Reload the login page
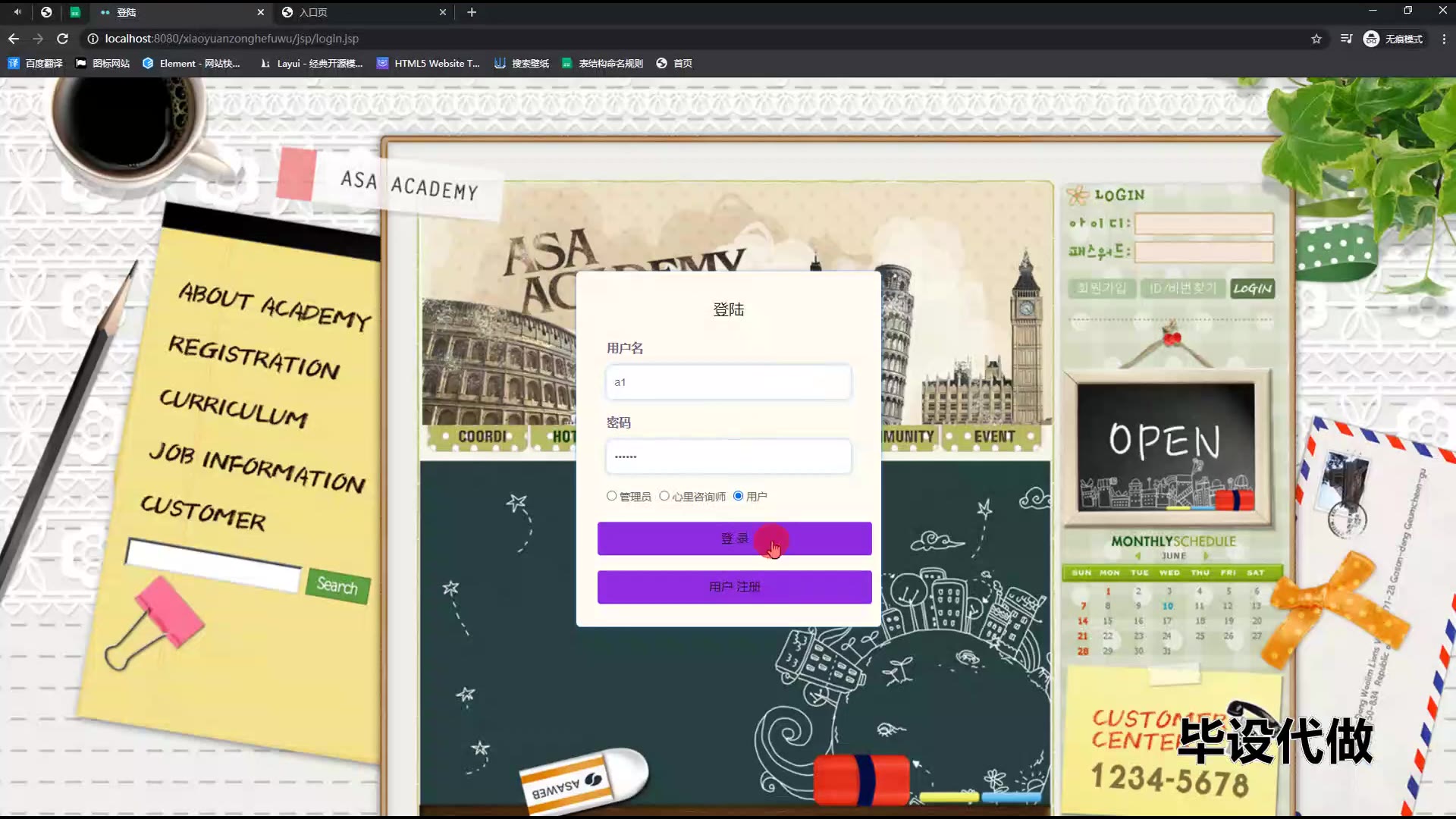This screenshot has height=819, width=1456. pyautogui.click(x=63, y=39)
